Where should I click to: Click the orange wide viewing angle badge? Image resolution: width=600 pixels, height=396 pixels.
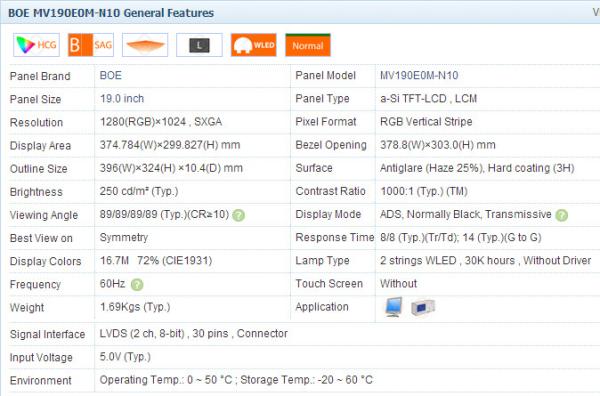(145, 45)
